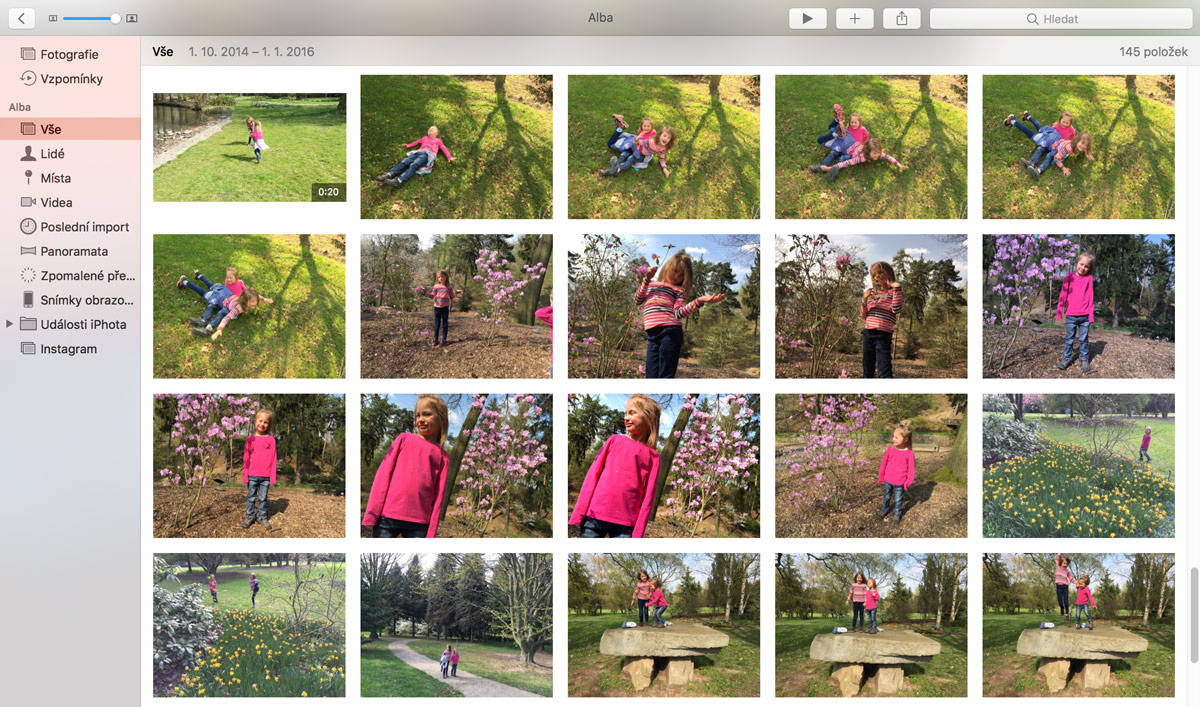This screenshot has width=1200, height=707.
Task: Click the vertical scrollbar handle
Action: tap(1193, 614)
